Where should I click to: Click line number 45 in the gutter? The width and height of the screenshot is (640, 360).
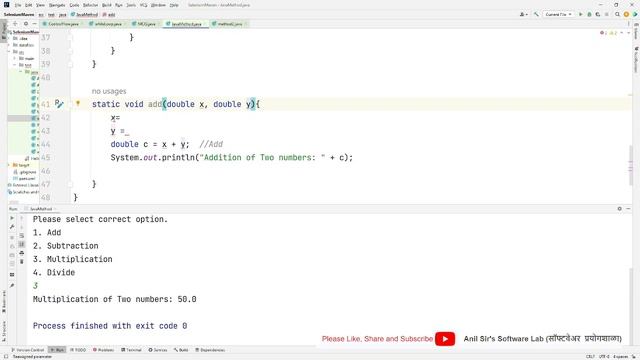point(45,158)
